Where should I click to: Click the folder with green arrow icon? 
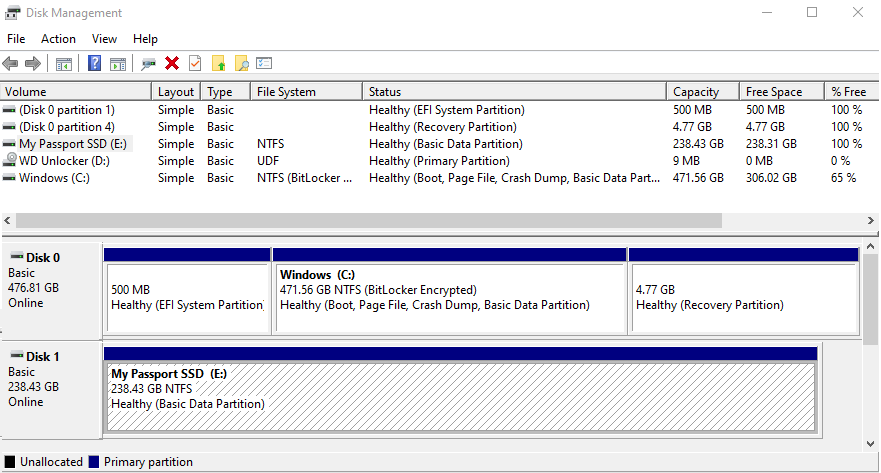(218, 64)
